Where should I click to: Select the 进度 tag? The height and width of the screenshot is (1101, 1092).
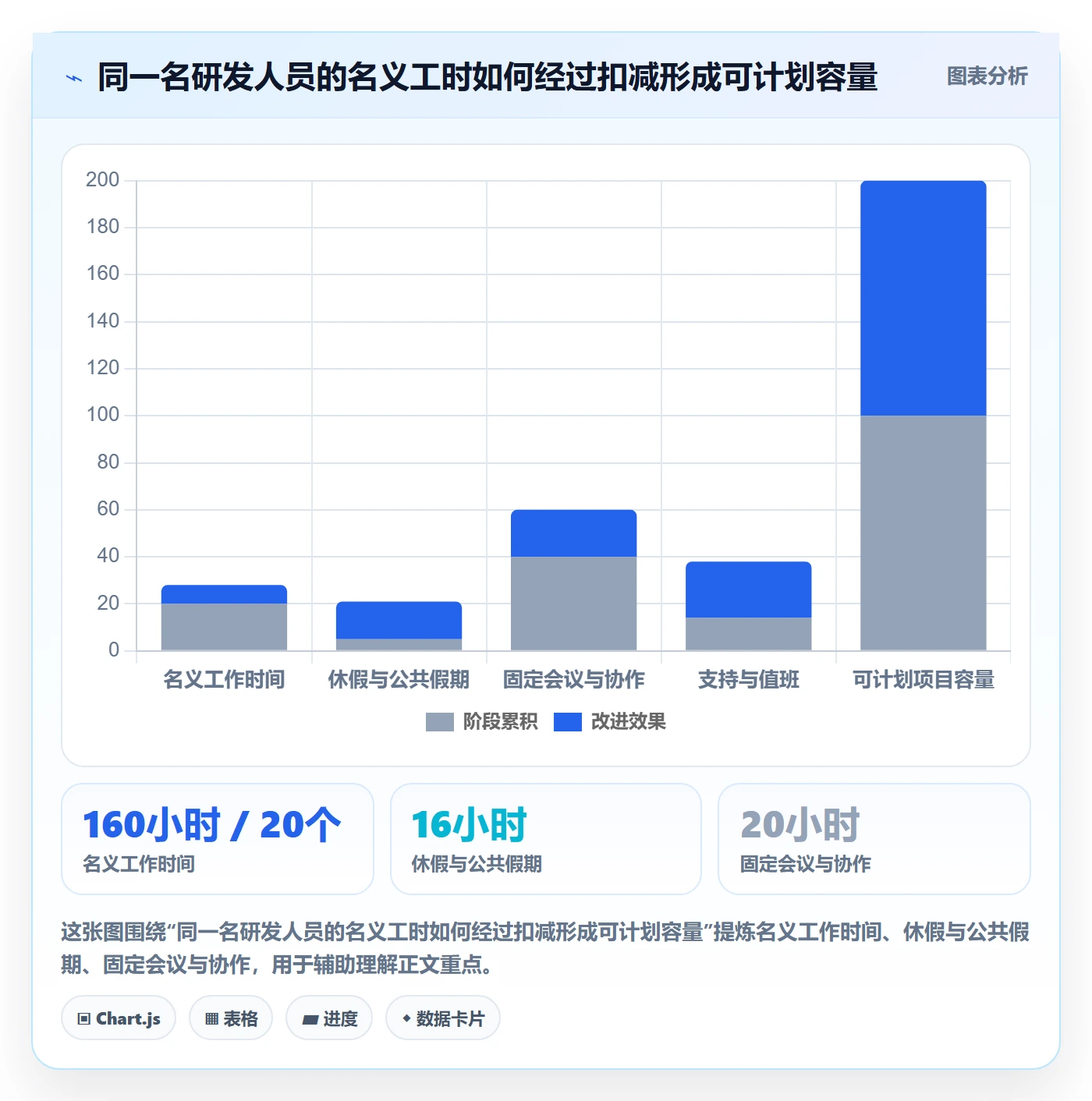[x=329, y=1018]
